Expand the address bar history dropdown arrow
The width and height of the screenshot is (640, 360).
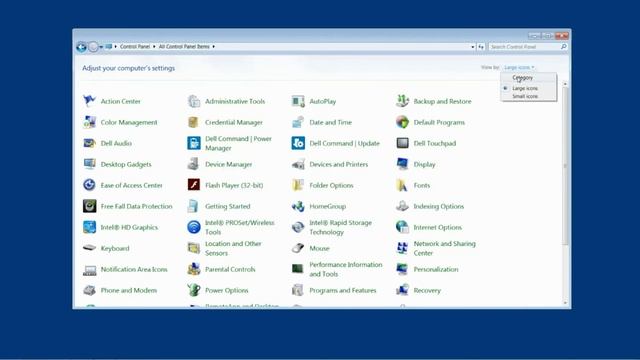tap(473, 47)
